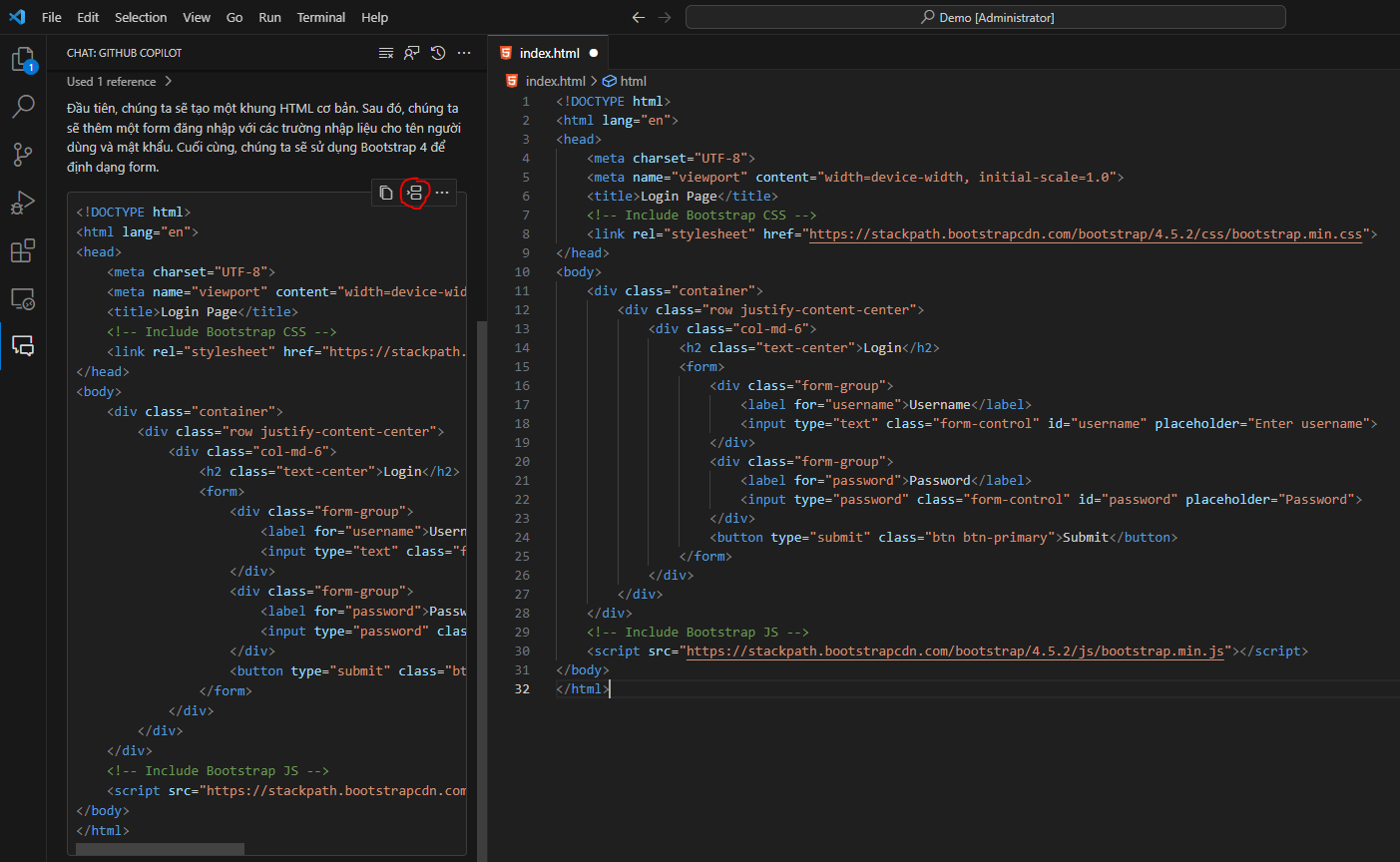The image size is (1400, 862).
Task: Clear chat using the list icon
Action: 386,53
